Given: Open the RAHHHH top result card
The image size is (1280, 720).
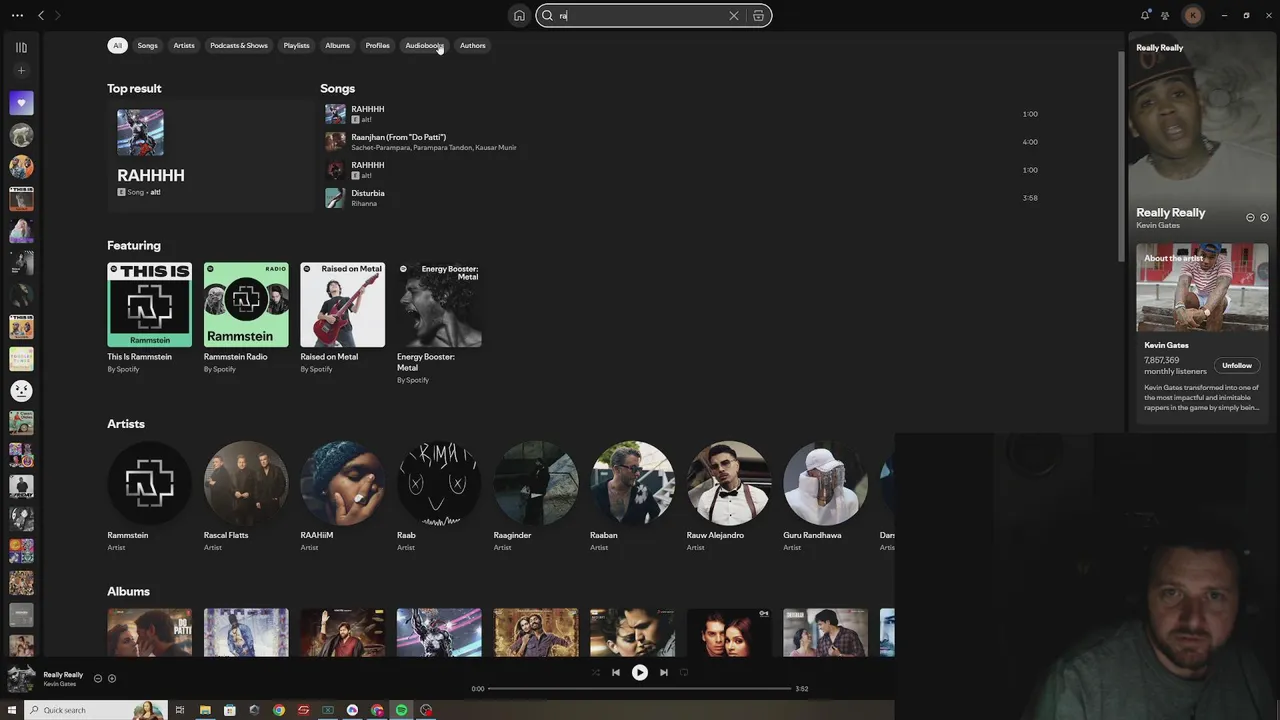Looking at the screenshot, I should 210,155.
